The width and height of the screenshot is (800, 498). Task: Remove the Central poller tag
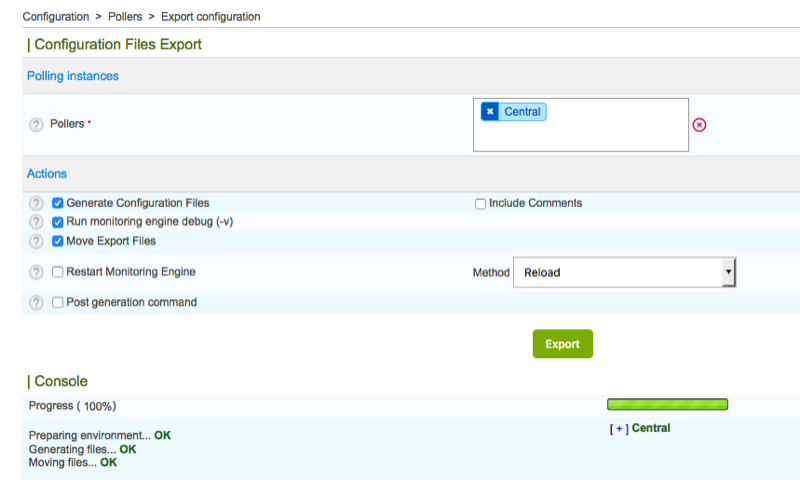(x=490, y=112)
